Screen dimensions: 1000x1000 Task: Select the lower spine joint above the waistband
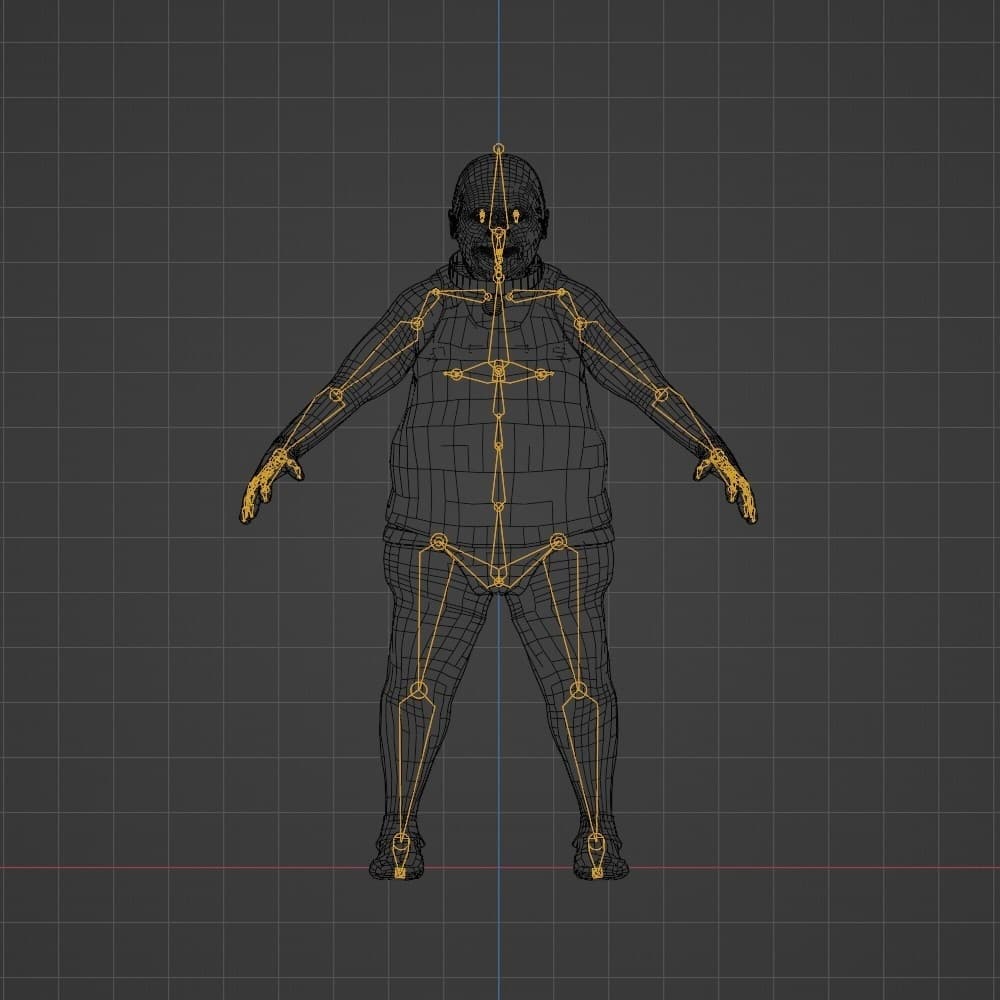(x=498, y=507)
